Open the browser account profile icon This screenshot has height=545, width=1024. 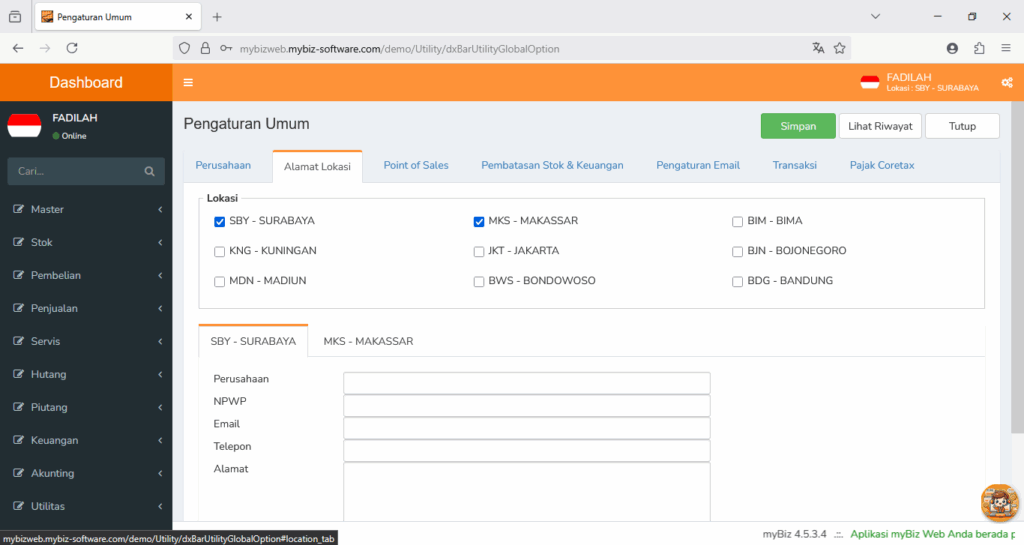(952, 48)
